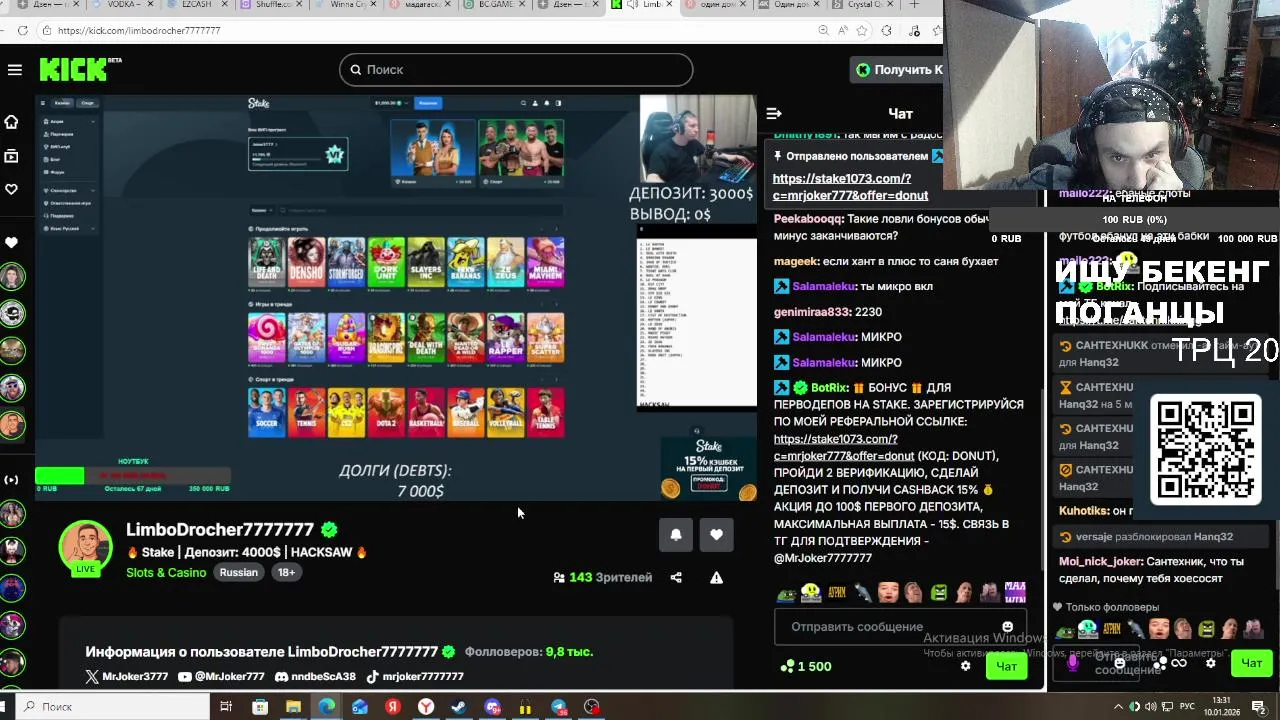Open the first recommended channel avatar in sidebar
1280x720 pixels.
pyautogui.click(x=11, y=277)
